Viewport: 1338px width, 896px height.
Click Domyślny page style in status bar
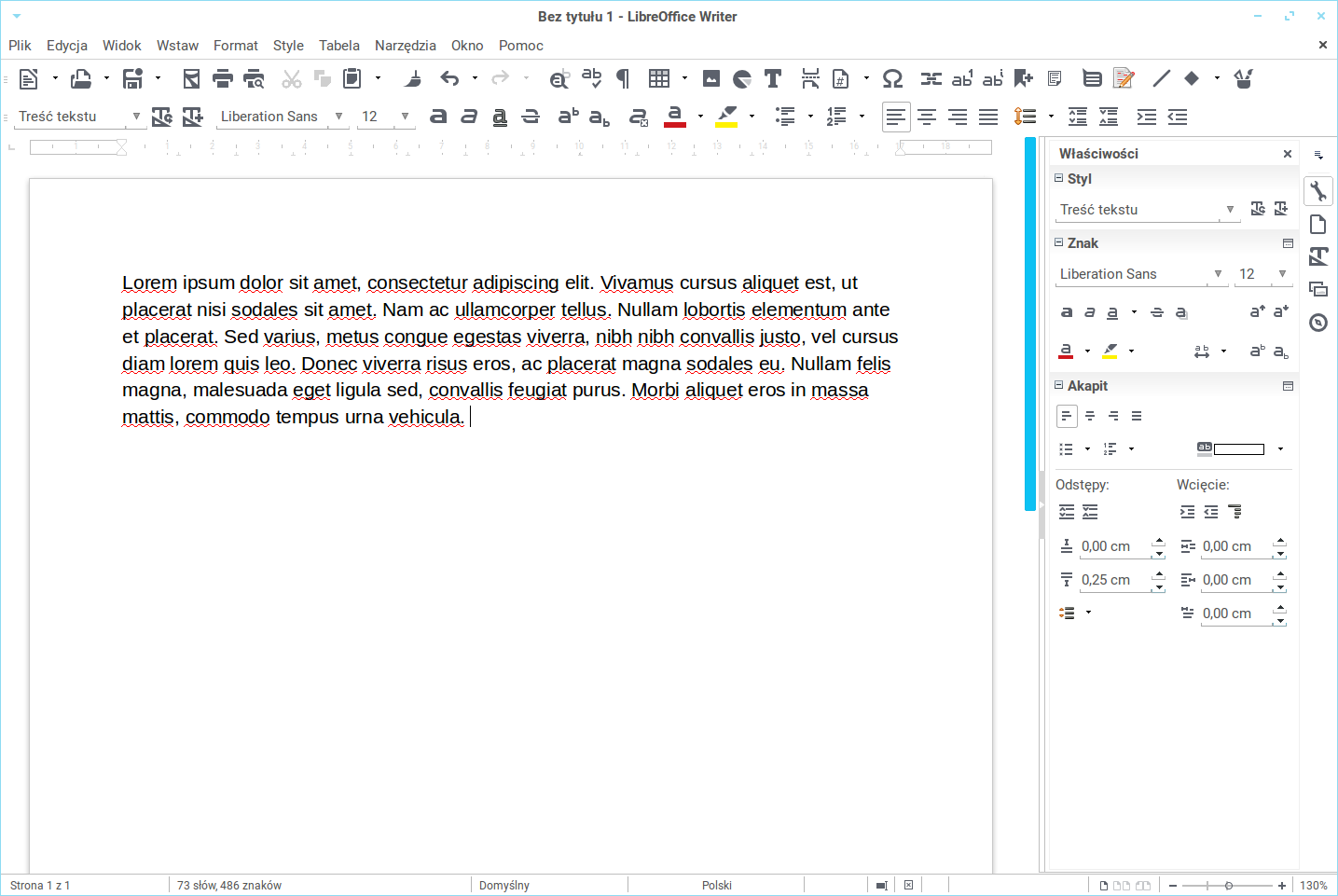pos(504,886)
